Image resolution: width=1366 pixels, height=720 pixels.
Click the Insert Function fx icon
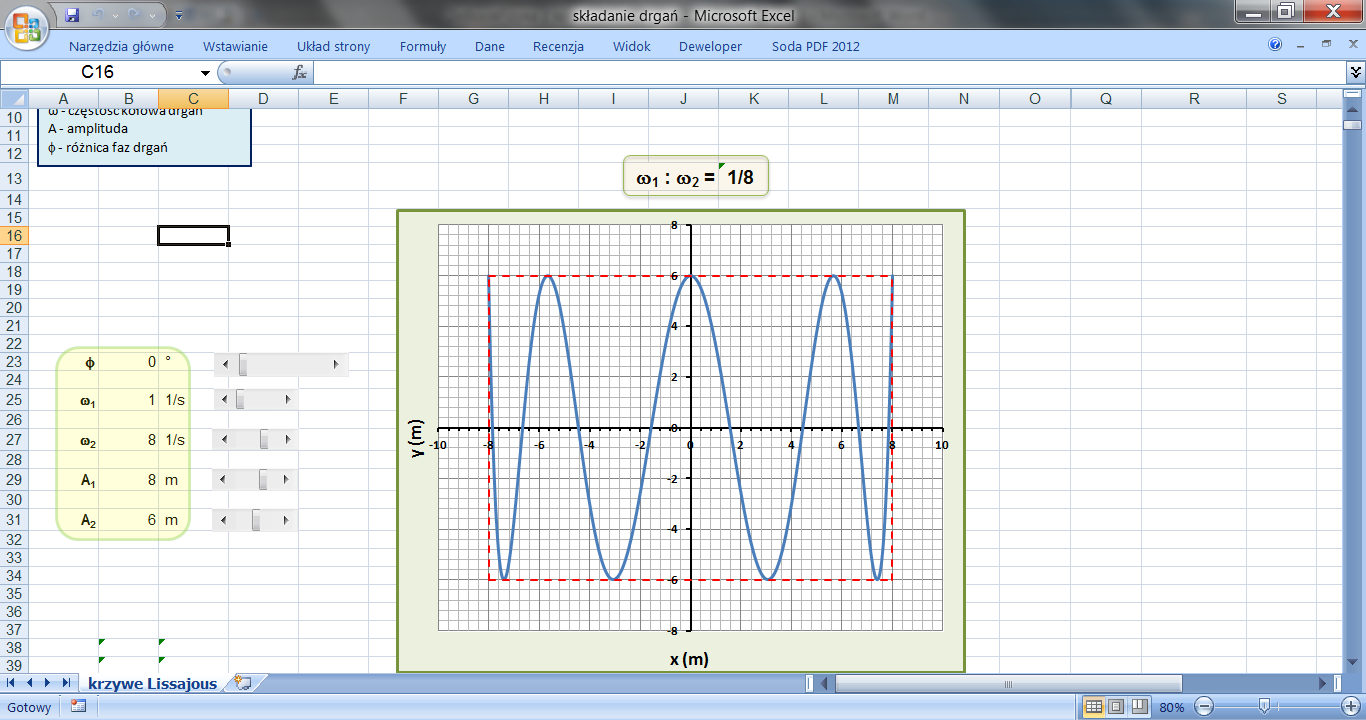299,72
